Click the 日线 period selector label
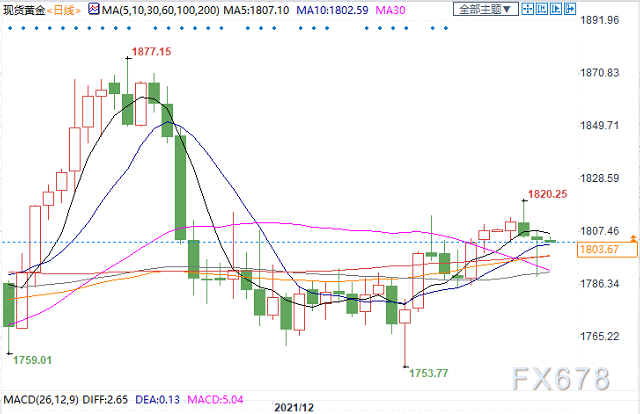The width and height of the screenshot is (640, 414). pos(64,10)
